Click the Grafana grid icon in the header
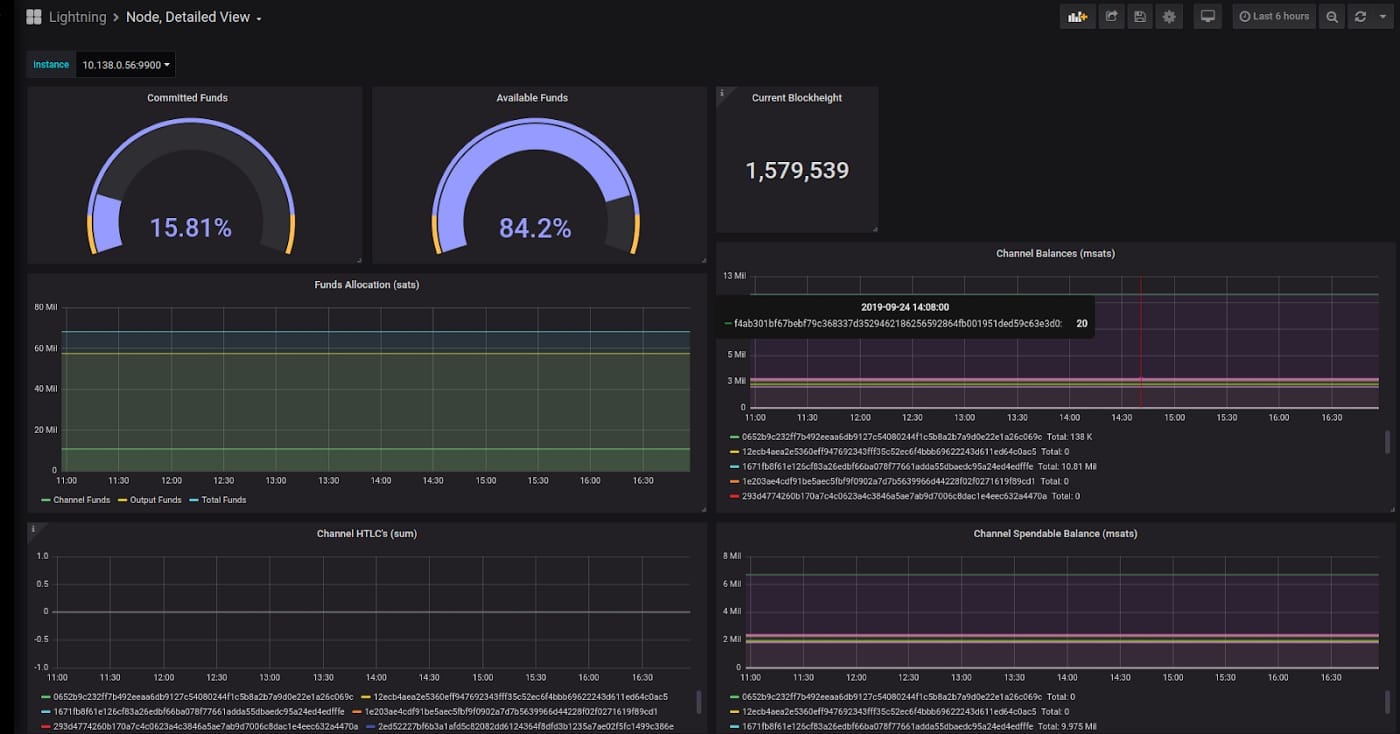Screen dimensions: 1400x734 (34, 17)
